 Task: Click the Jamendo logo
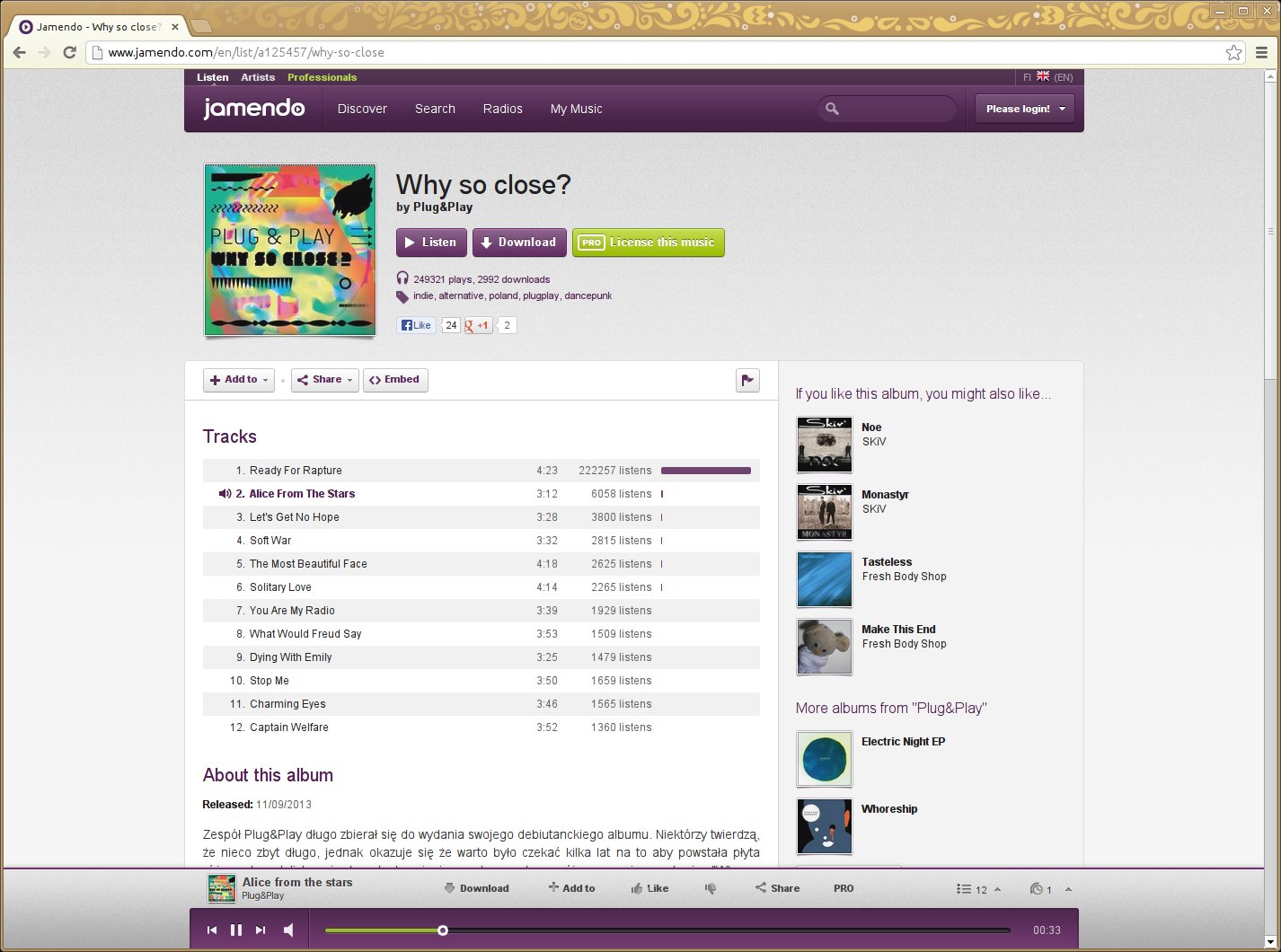click(x=254, y=109)
